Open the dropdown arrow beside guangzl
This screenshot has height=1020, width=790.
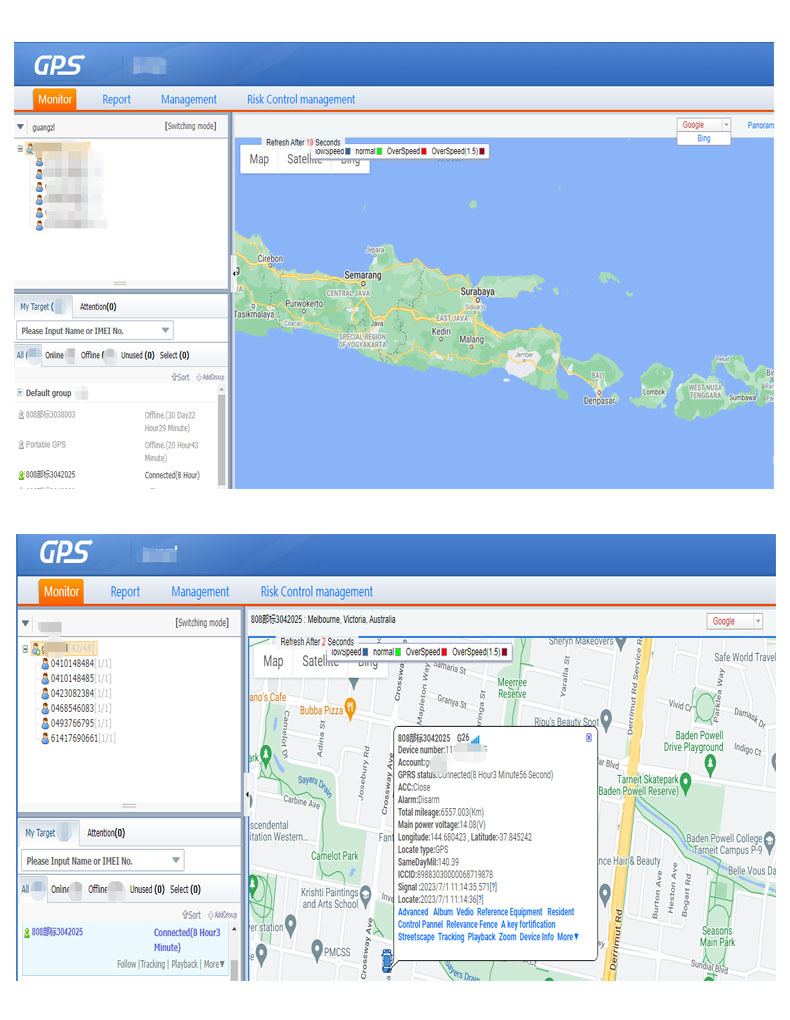[20, 127]
